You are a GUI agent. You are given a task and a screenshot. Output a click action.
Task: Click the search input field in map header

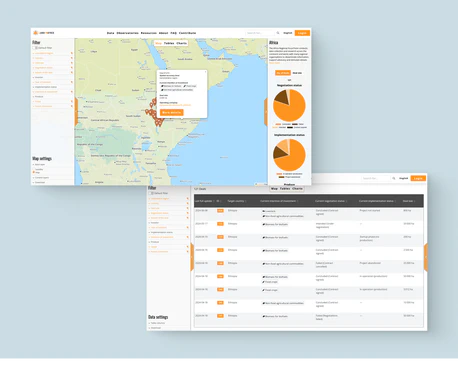pos(260,33)
